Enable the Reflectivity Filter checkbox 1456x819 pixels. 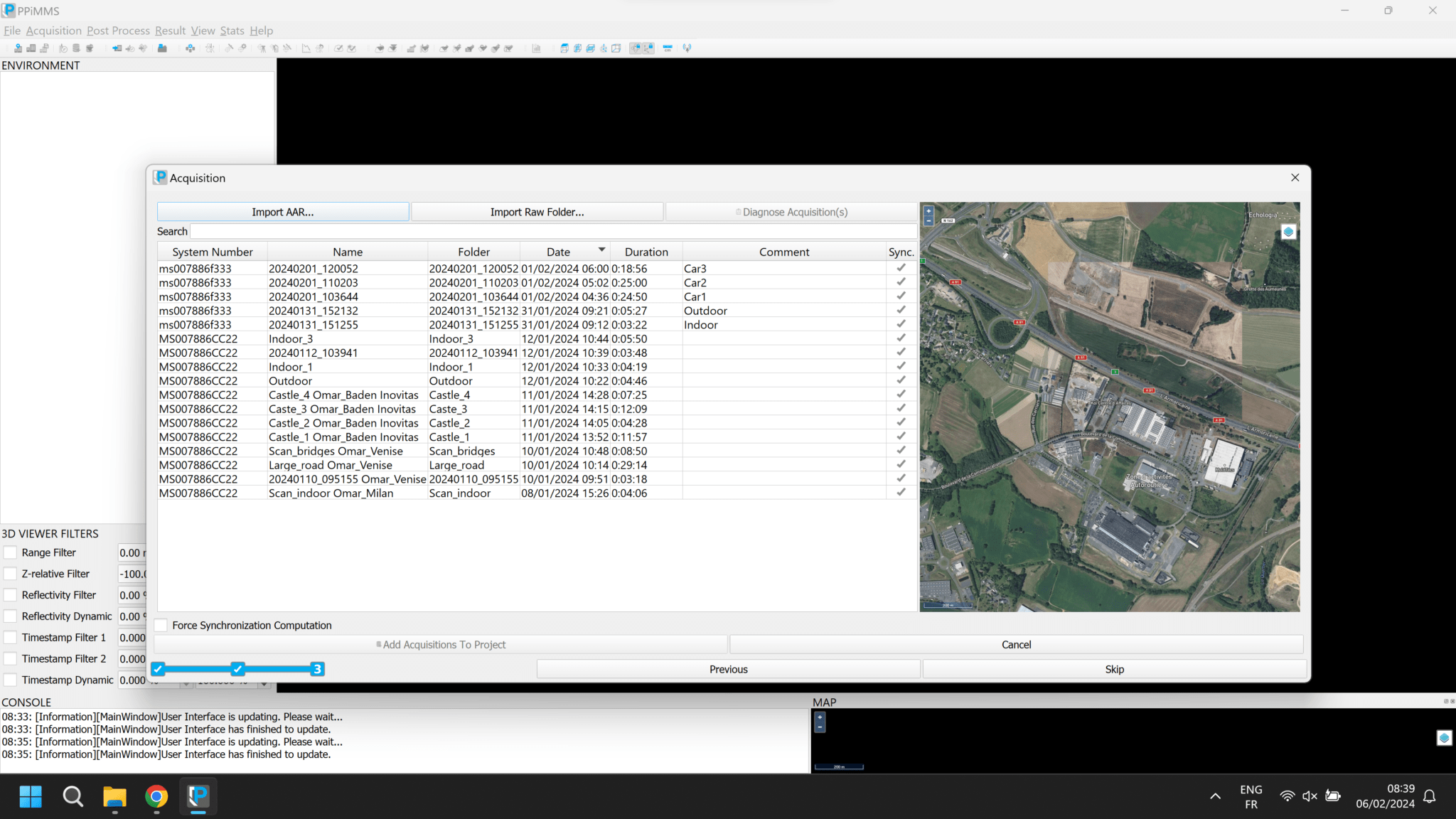[x=10, y=595]
